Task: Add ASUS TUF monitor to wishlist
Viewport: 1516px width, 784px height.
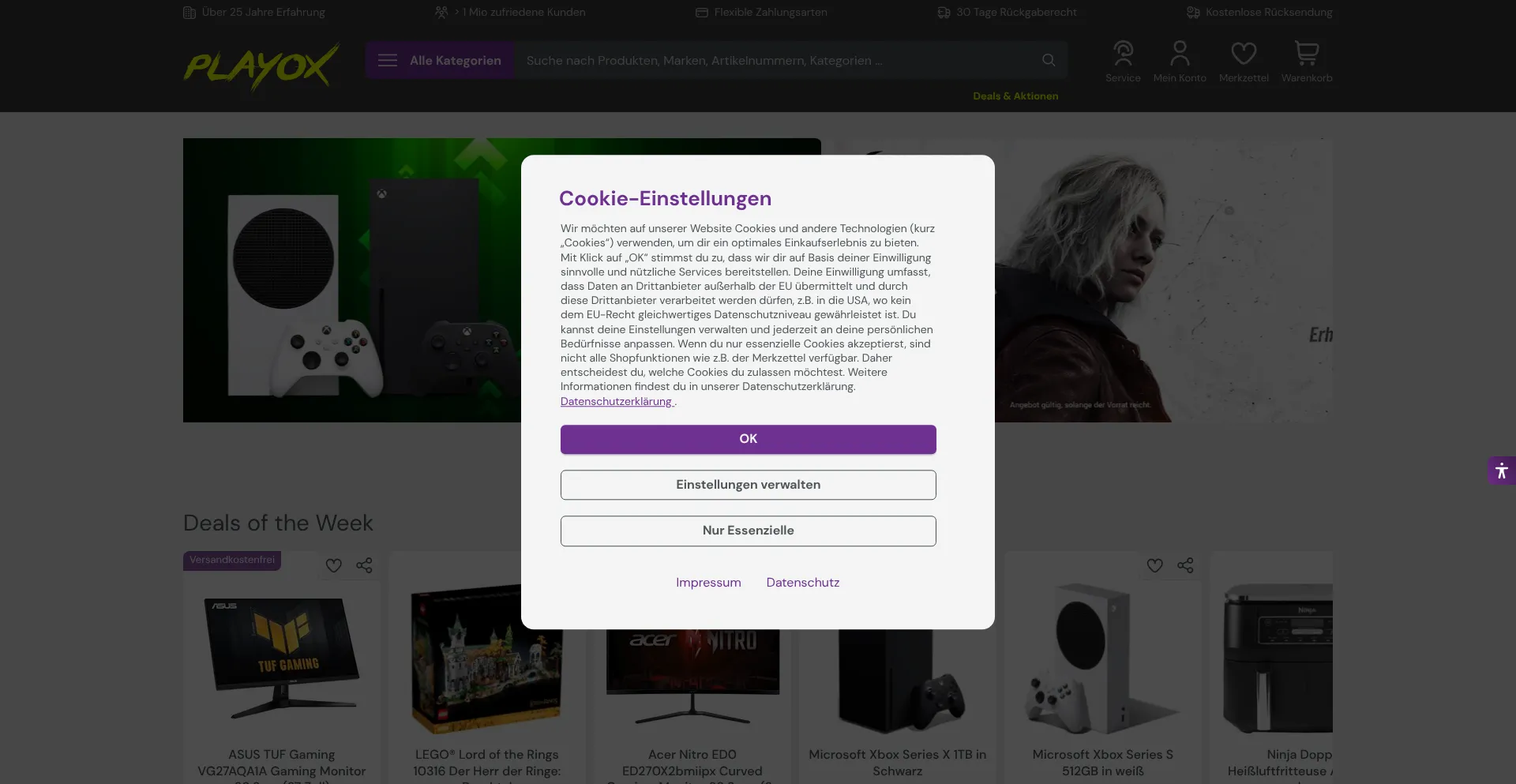Action: point(334,565)
